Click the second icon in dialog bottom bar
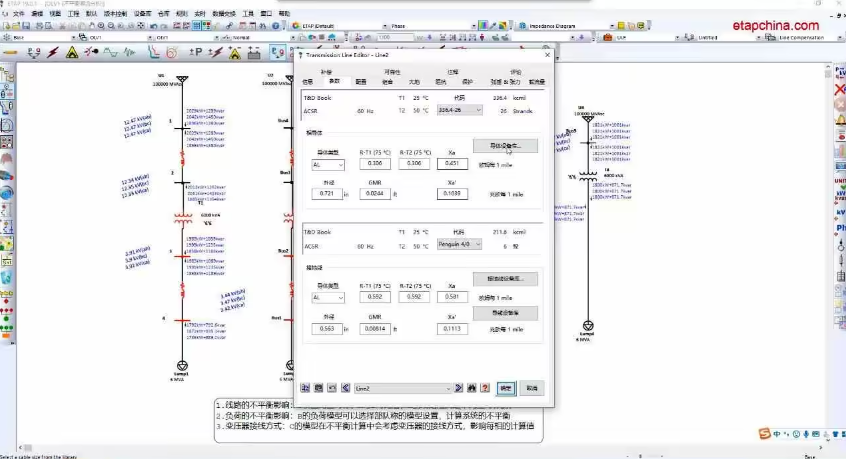Screen dimensions: 846x459 pyautogui.click(x=319, y=387)
